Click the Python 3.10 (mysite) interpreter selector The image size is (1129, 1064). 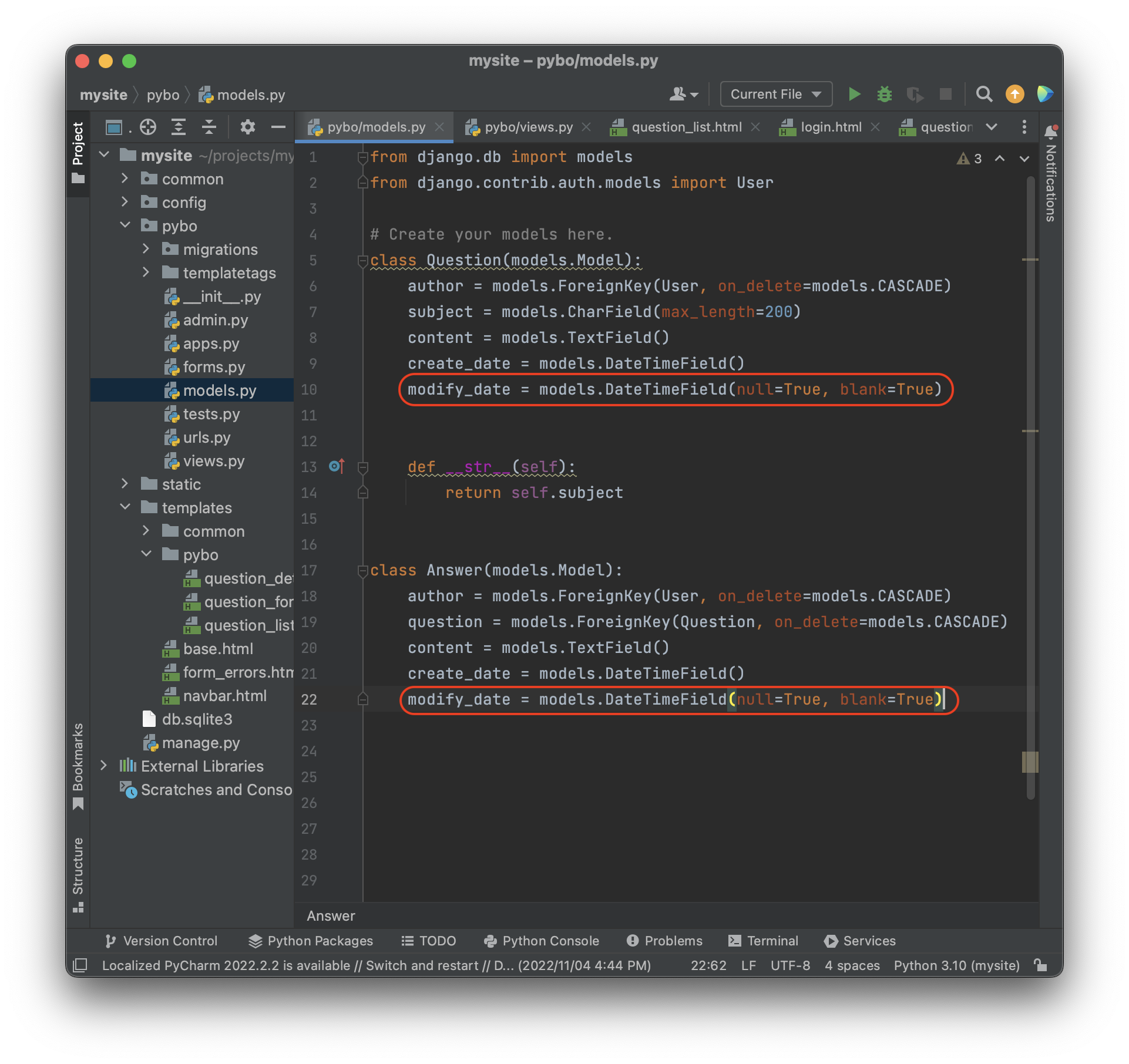coord(956,965)
